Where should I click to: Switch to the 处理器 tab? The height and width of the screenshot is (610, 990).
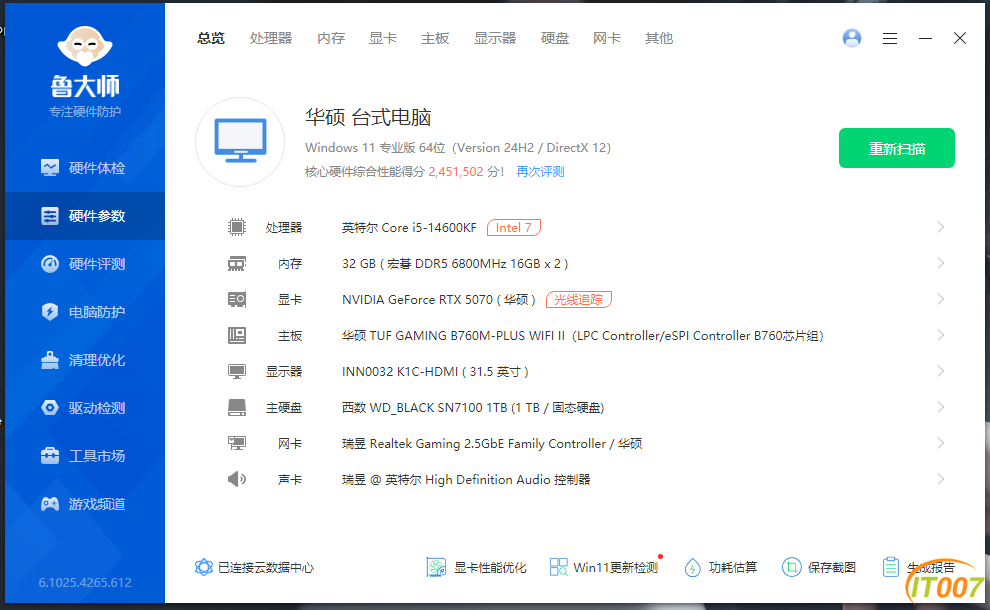(x=271, y=39)
